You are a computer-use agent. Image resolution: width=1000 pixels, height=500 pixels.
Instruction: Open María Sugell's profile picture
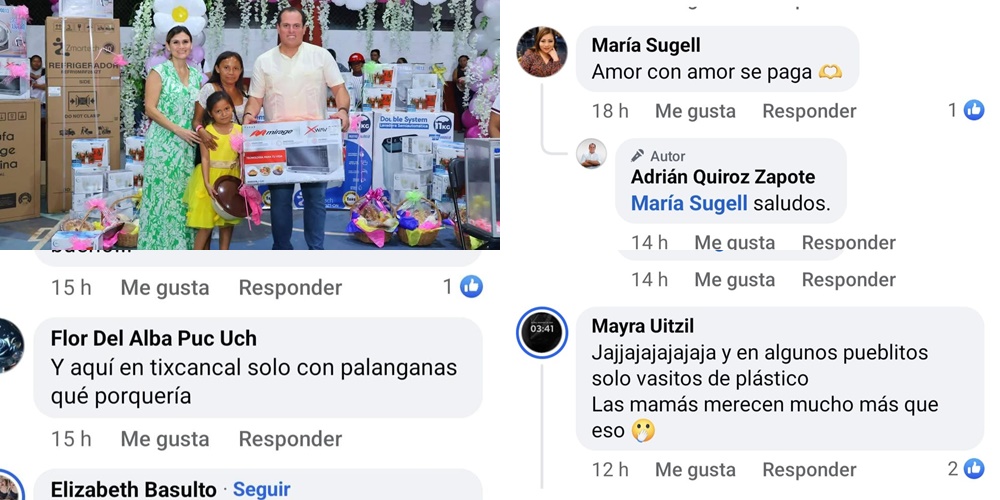point(541,52)
